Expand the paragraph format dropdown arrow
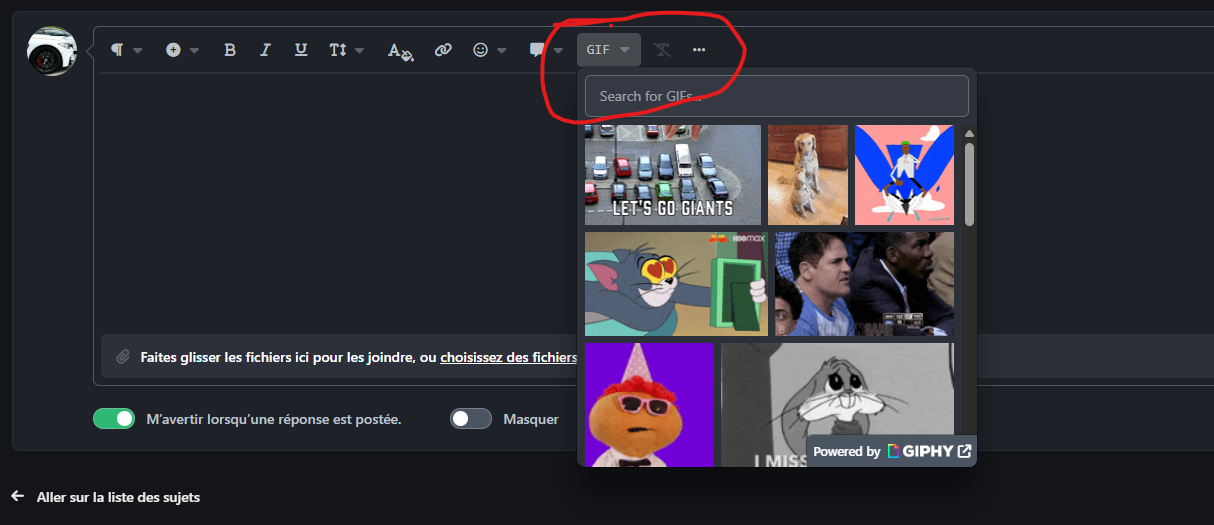The width and height of the screenshot is (1214, 525). (x=138, y=50)
